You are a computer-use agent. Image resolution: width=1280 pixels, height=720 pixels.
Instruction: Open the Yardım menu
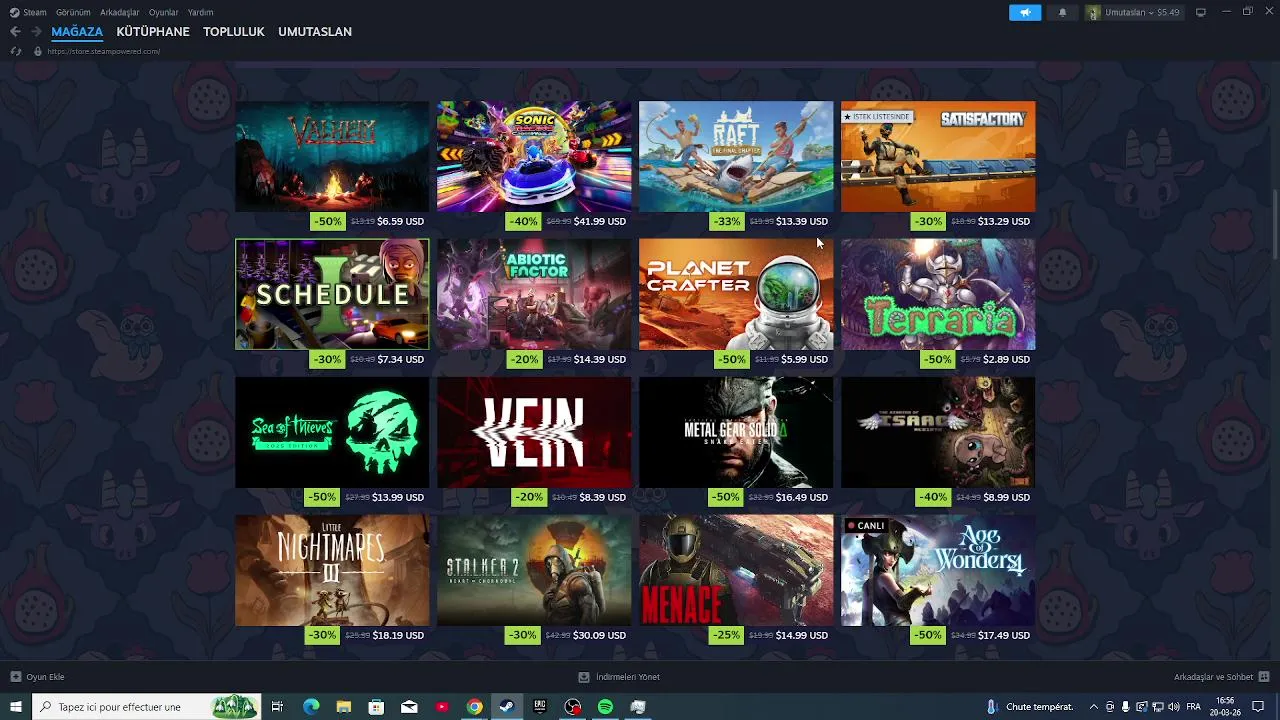(x=200, y=12)
